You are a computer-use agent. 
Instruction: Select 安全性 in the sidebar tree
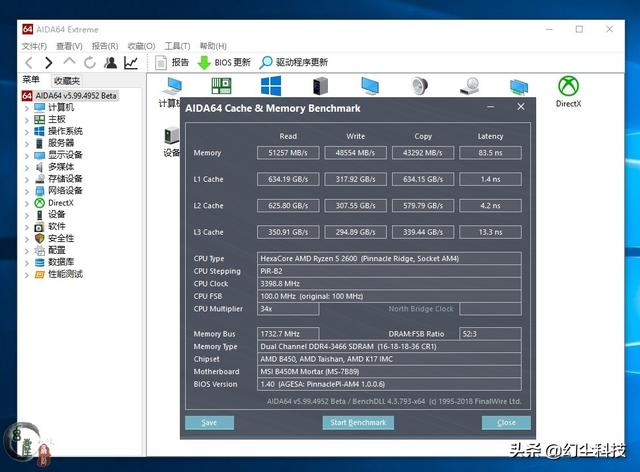(61, 238)
